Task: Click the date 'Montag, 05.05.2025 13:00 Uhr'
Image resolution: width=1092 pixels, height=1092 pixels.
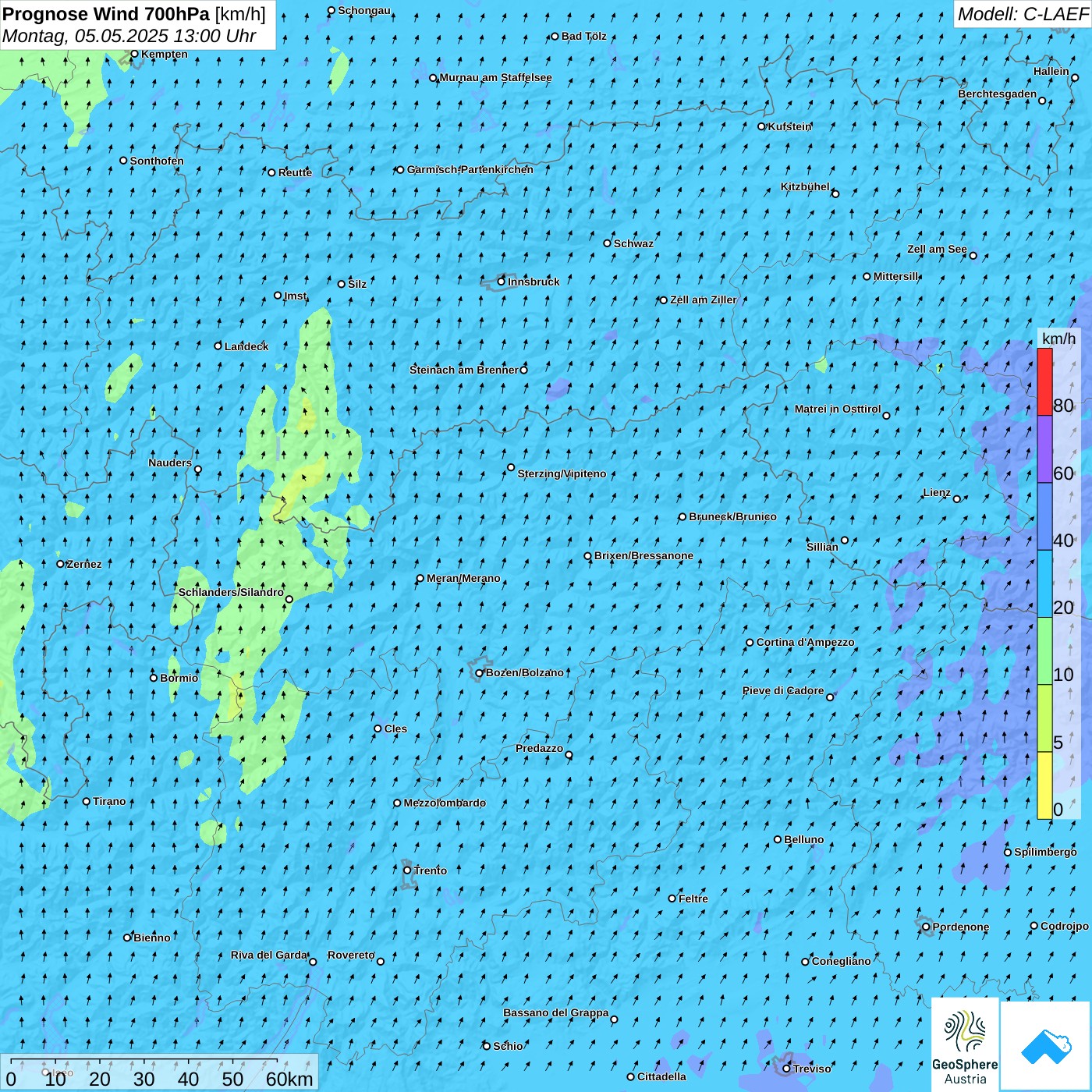Action: [129, 36]
